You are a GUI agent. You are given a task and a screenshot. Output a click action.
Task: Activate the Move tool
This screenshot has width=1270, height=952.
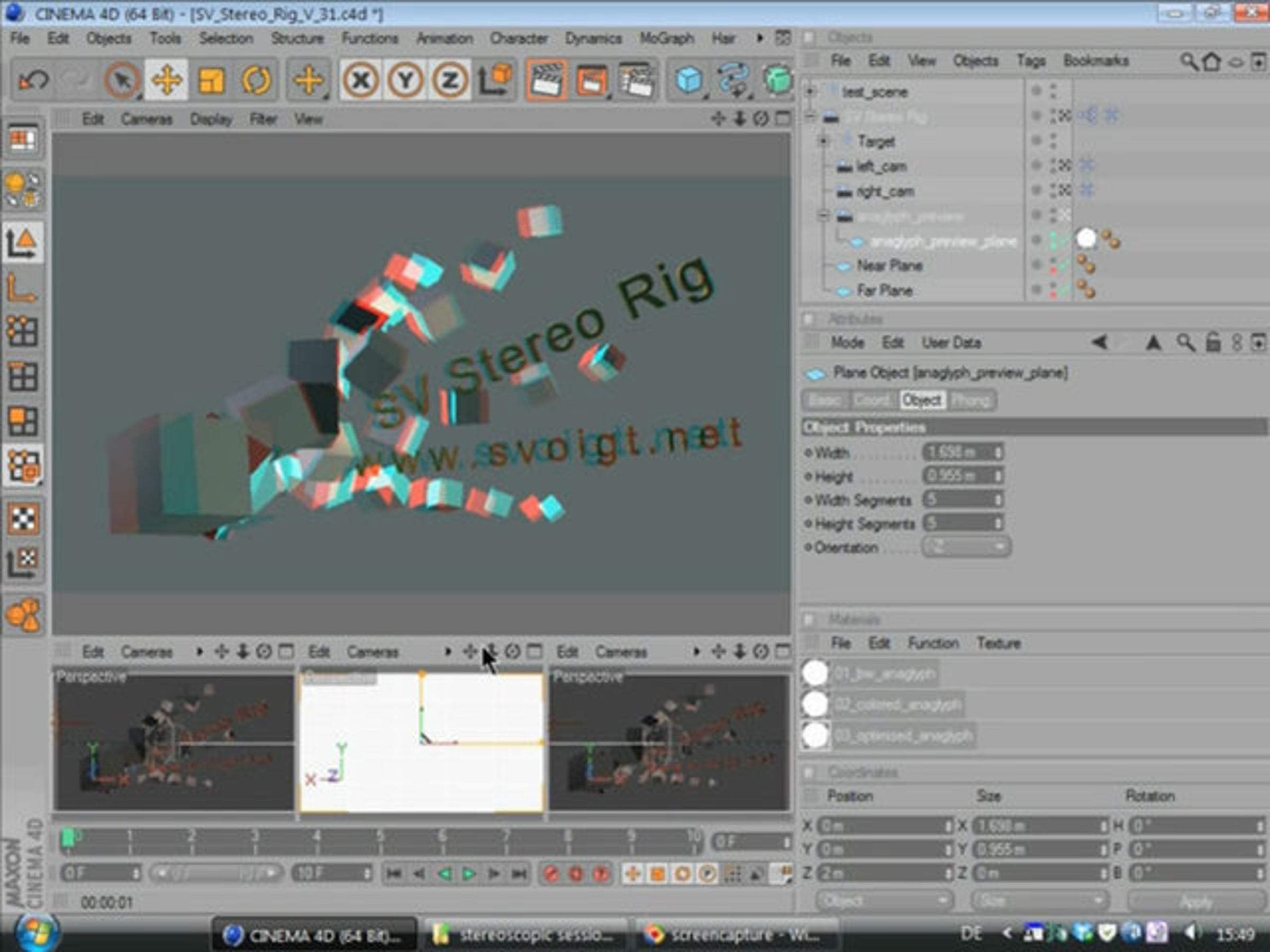167,80
